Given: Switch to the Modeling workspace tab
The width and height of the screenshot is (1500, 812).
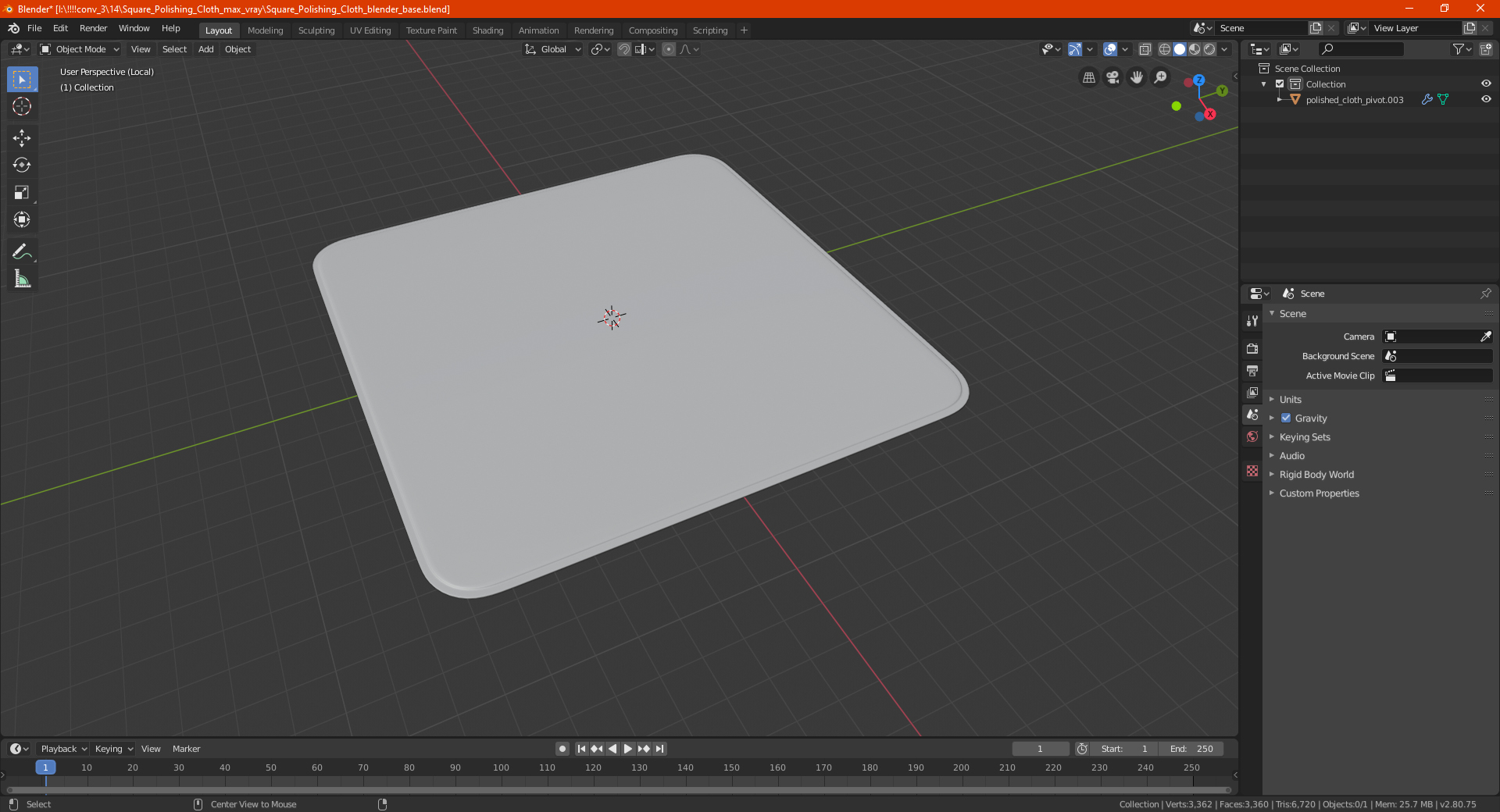Looking at the screenshot, I should [265, 30].
